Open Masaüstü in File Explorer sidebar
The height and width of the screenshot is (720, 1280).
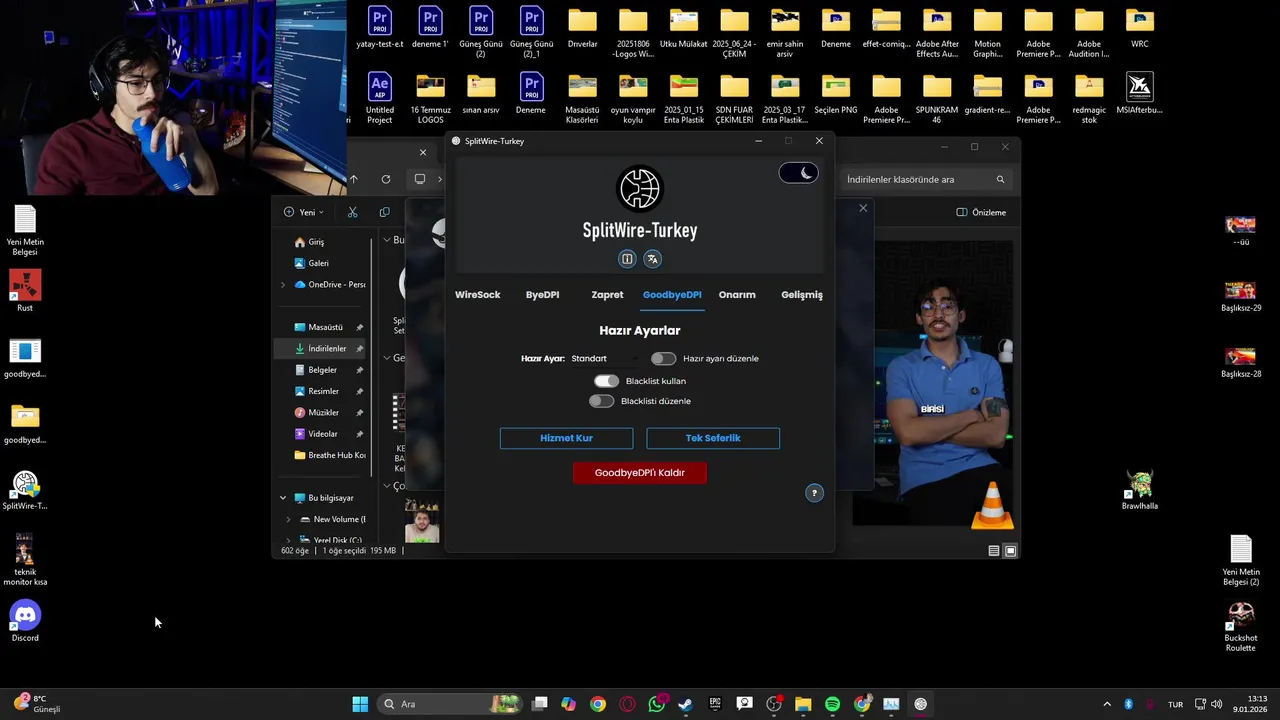[320, 327]
